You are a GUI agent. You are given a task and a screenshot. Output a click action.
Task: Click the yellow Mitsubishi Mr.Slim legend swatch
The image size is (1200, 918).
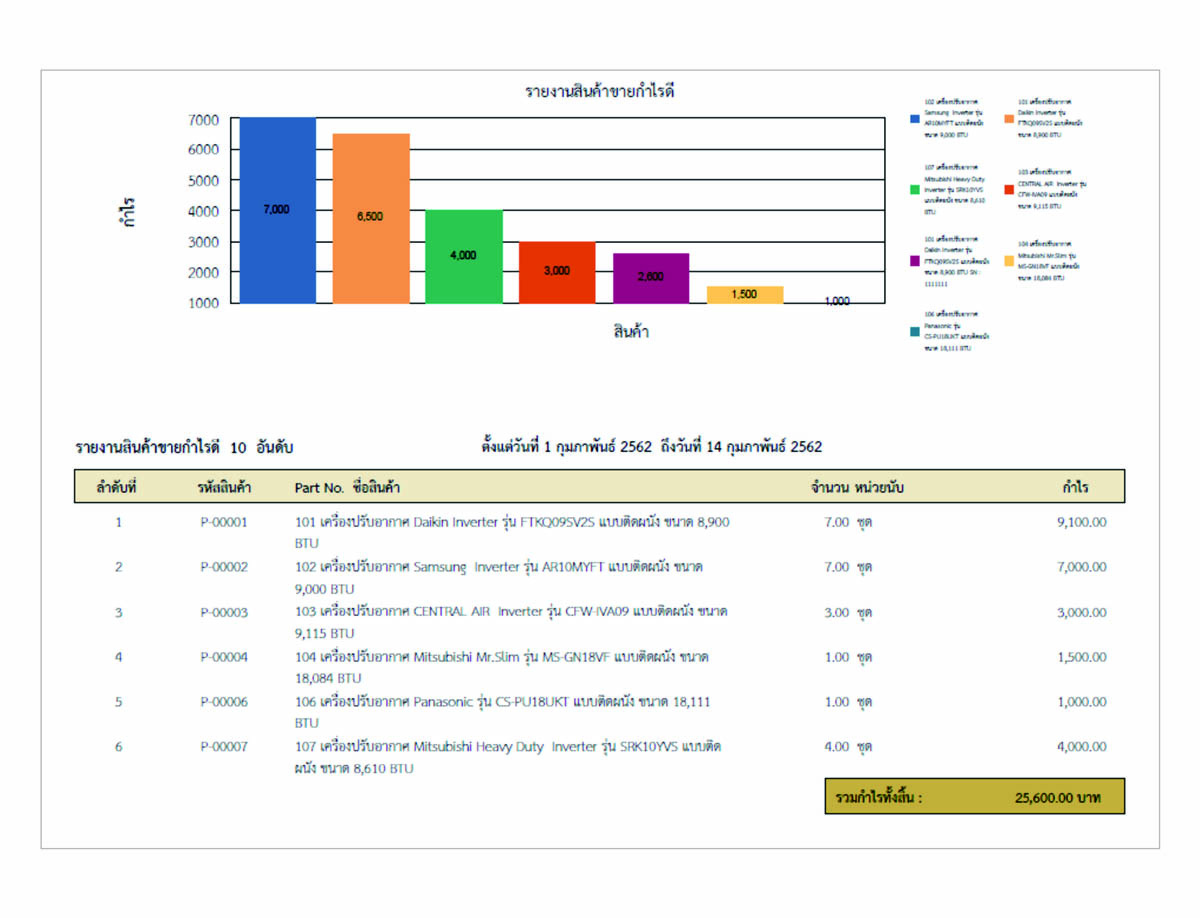[x=1009, y=260]
